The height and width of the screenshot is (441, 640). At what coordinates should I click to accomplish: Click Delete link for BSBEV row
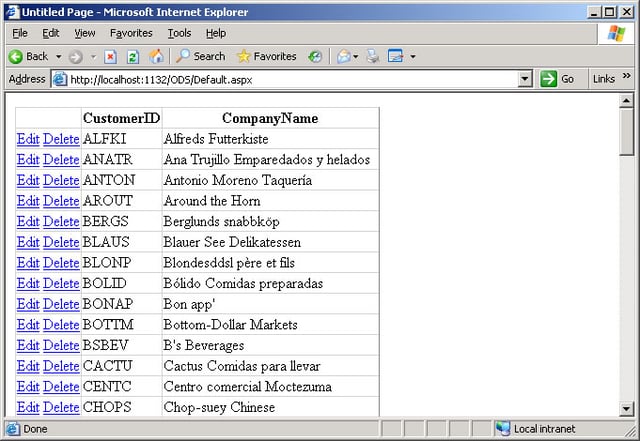(x=61, y=345)
